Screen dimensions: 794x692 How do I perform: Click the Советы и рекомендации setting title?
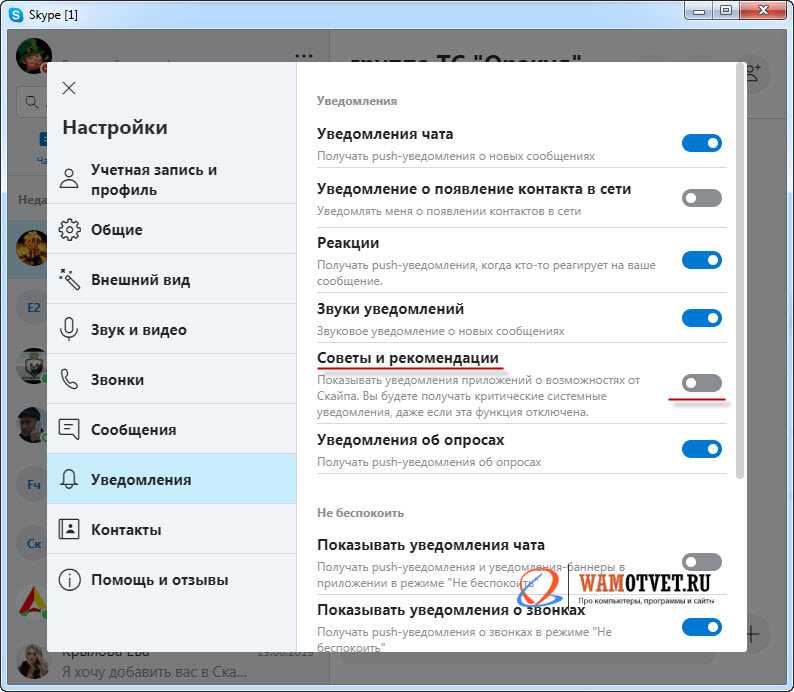tap(408, 358)
